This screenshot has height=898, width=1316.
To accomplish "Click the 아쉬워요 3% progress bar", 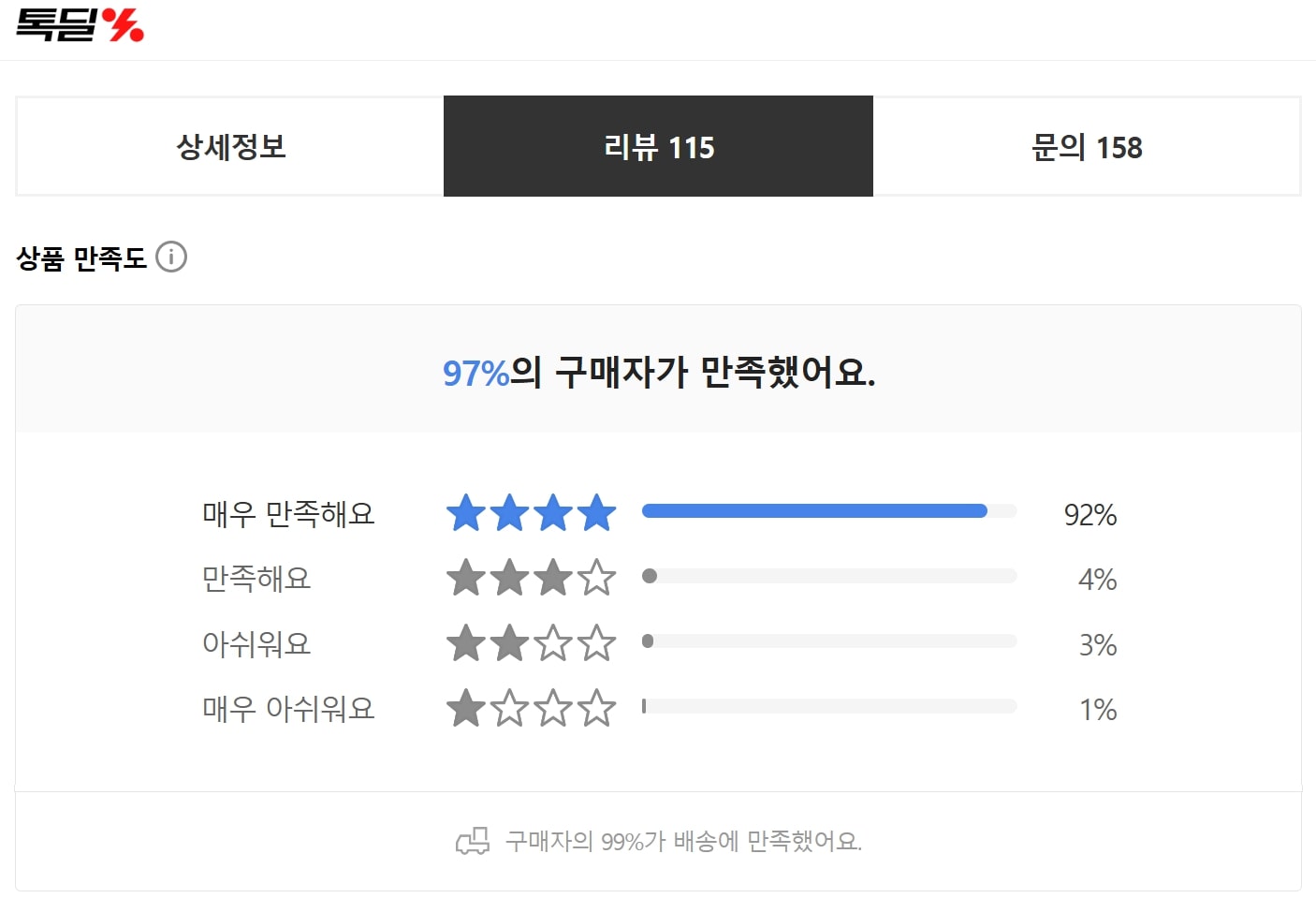I will point(828,641).
